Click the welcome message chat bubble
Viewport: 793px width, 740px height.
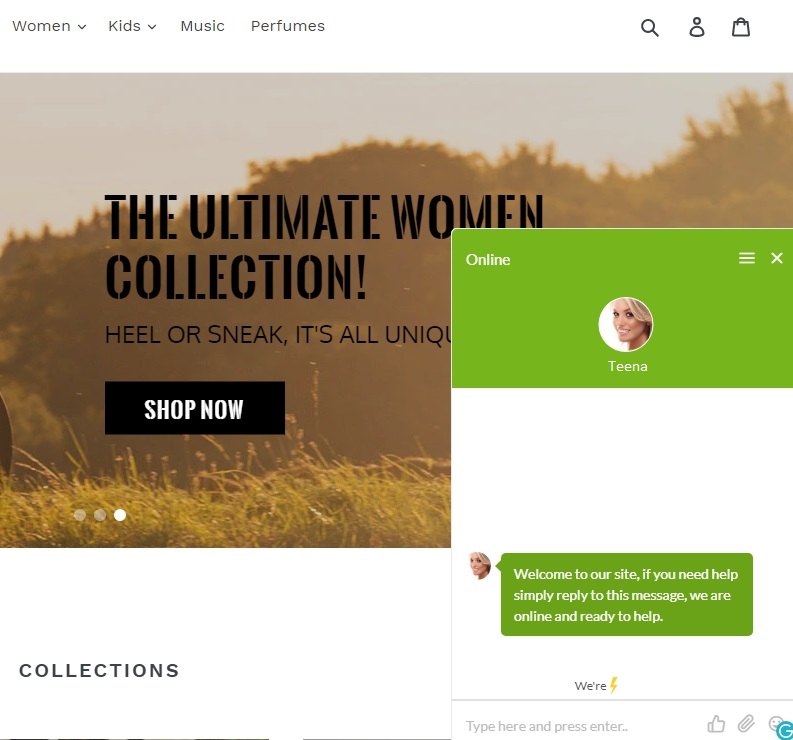click(x=627, y=594)
